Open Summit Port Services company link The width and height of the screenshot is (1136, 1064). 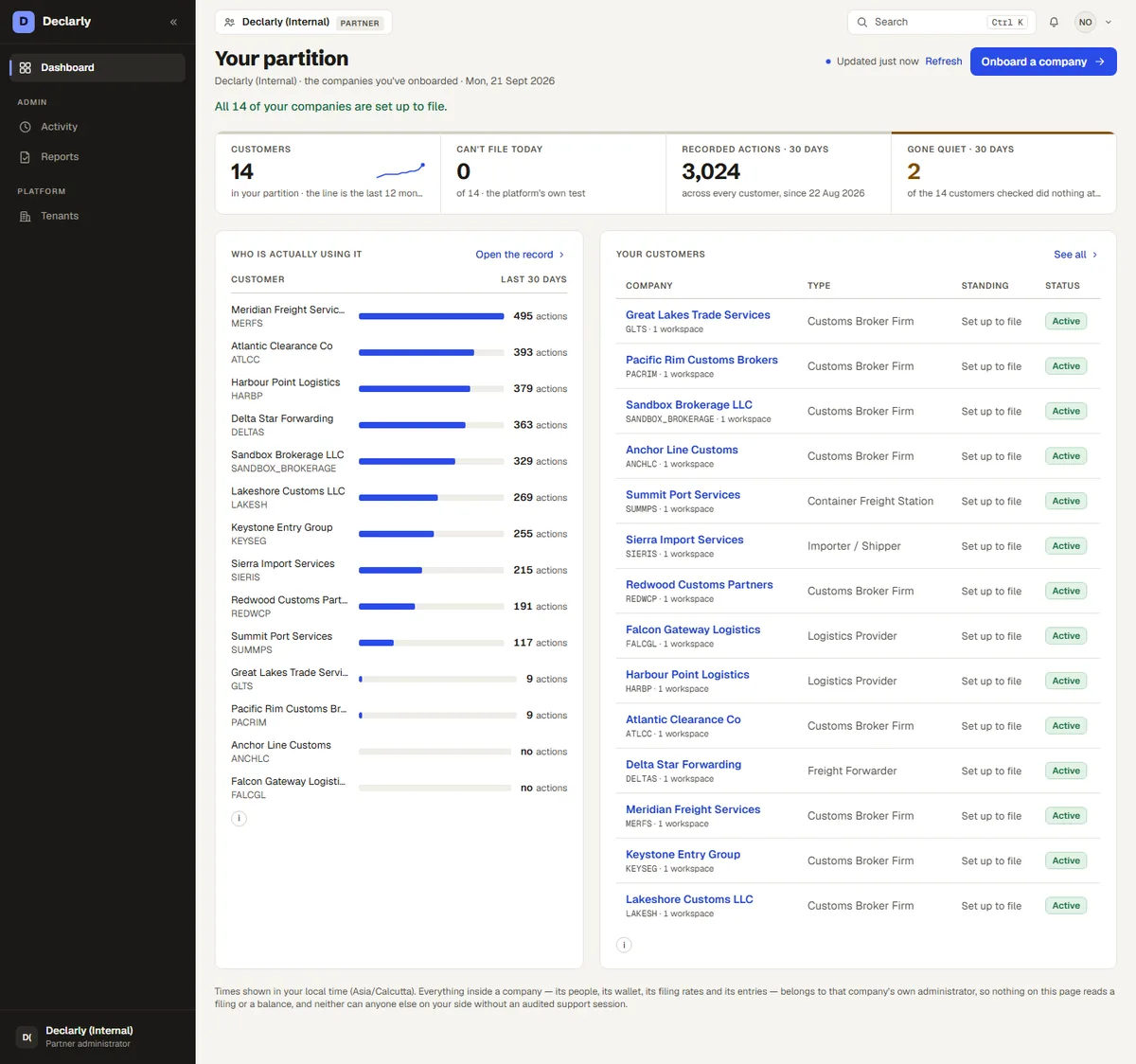(683, 495)
